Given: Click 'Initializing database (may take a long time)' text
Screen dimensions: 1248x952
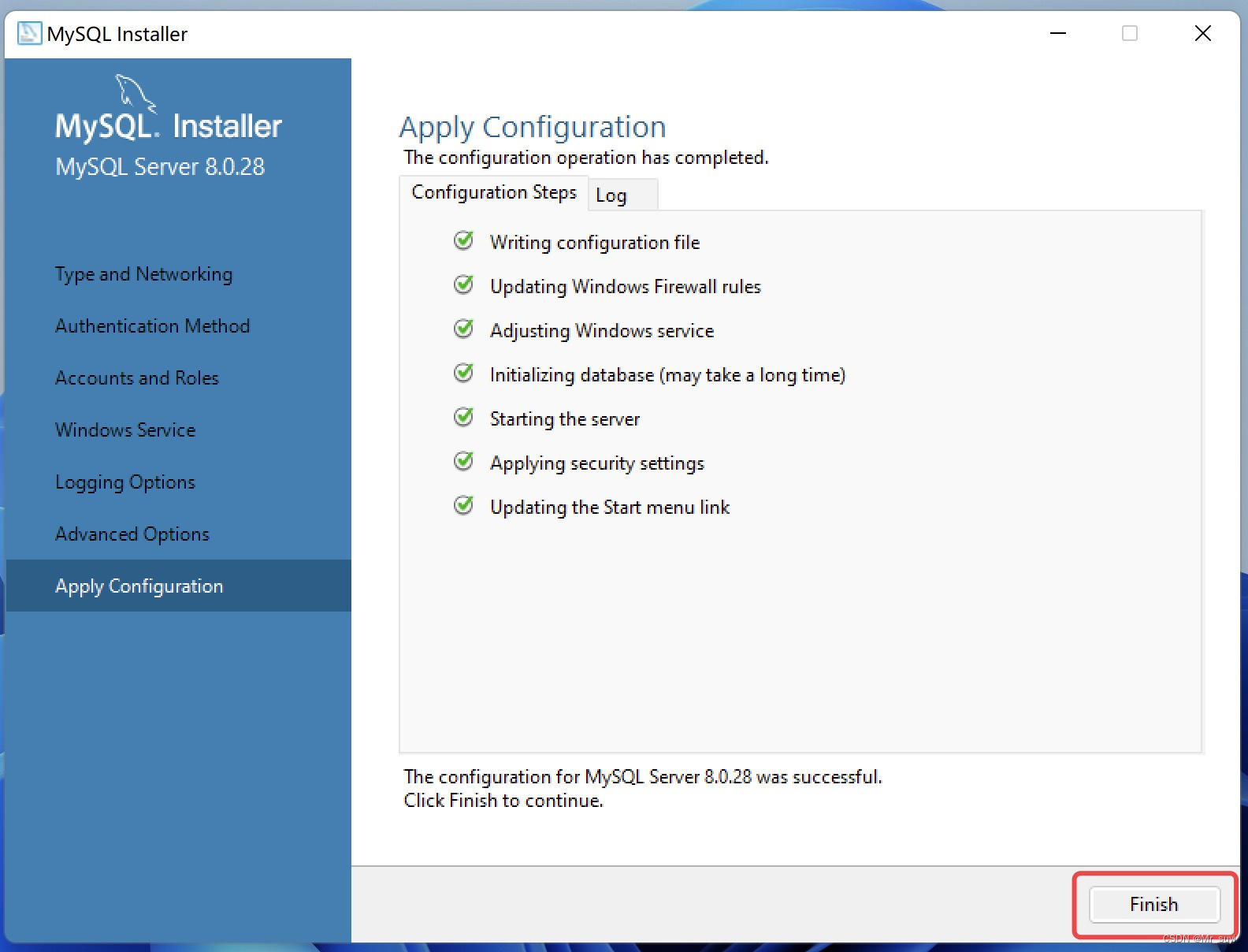Looking at the screenshot, I should (x=667, y=375).
